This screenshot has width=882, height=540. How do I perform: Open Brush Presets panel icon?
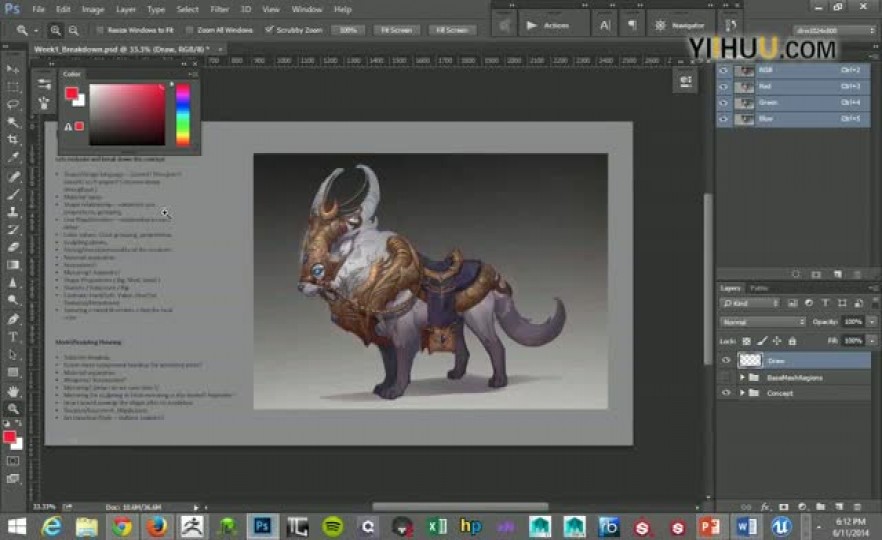coord(44,103)
